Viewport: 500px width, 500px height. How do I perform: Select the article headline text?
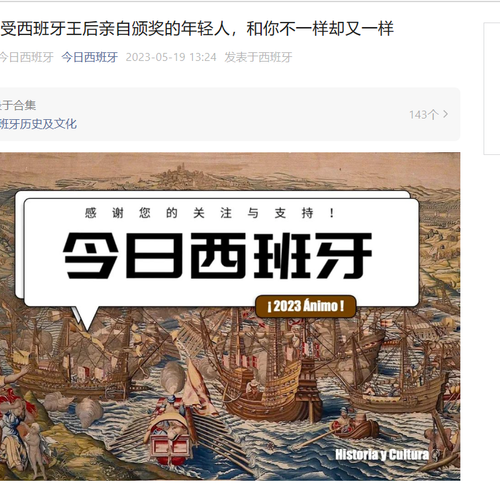(x=197, y=29)
